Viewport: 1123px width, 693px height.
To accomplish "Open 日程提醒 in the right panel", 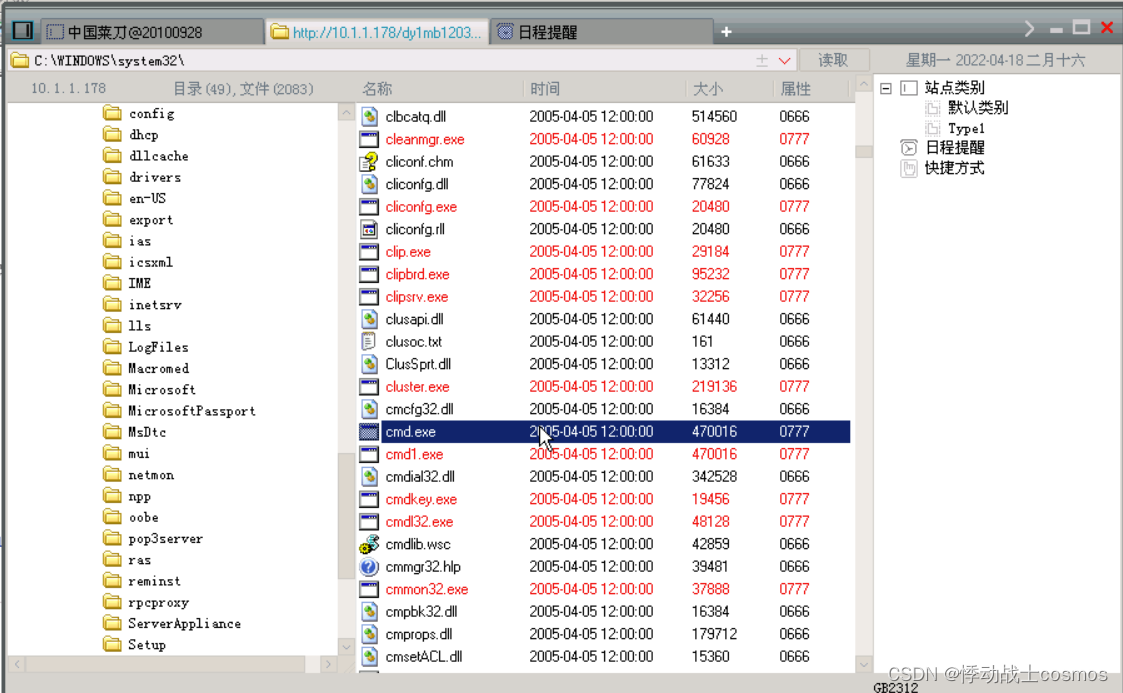I will (x=955, y=147).
